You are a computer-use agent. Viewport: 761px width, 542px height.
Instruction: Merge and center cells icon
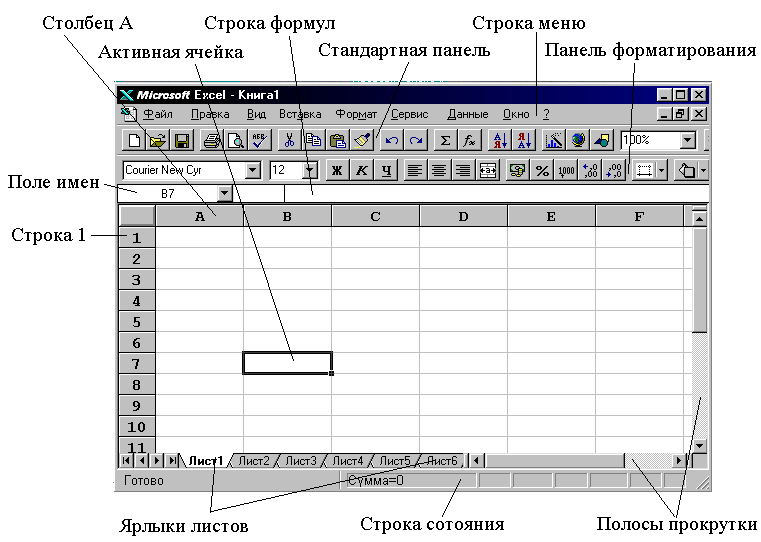[488, 170]
